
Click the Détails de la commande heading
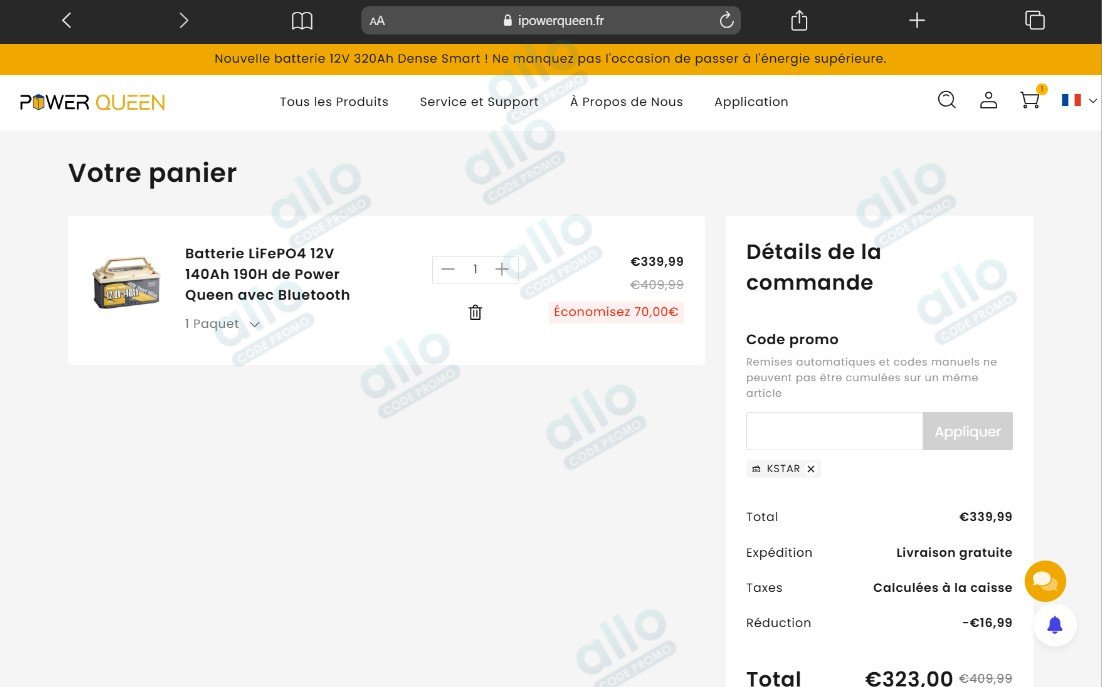(813, 267)
